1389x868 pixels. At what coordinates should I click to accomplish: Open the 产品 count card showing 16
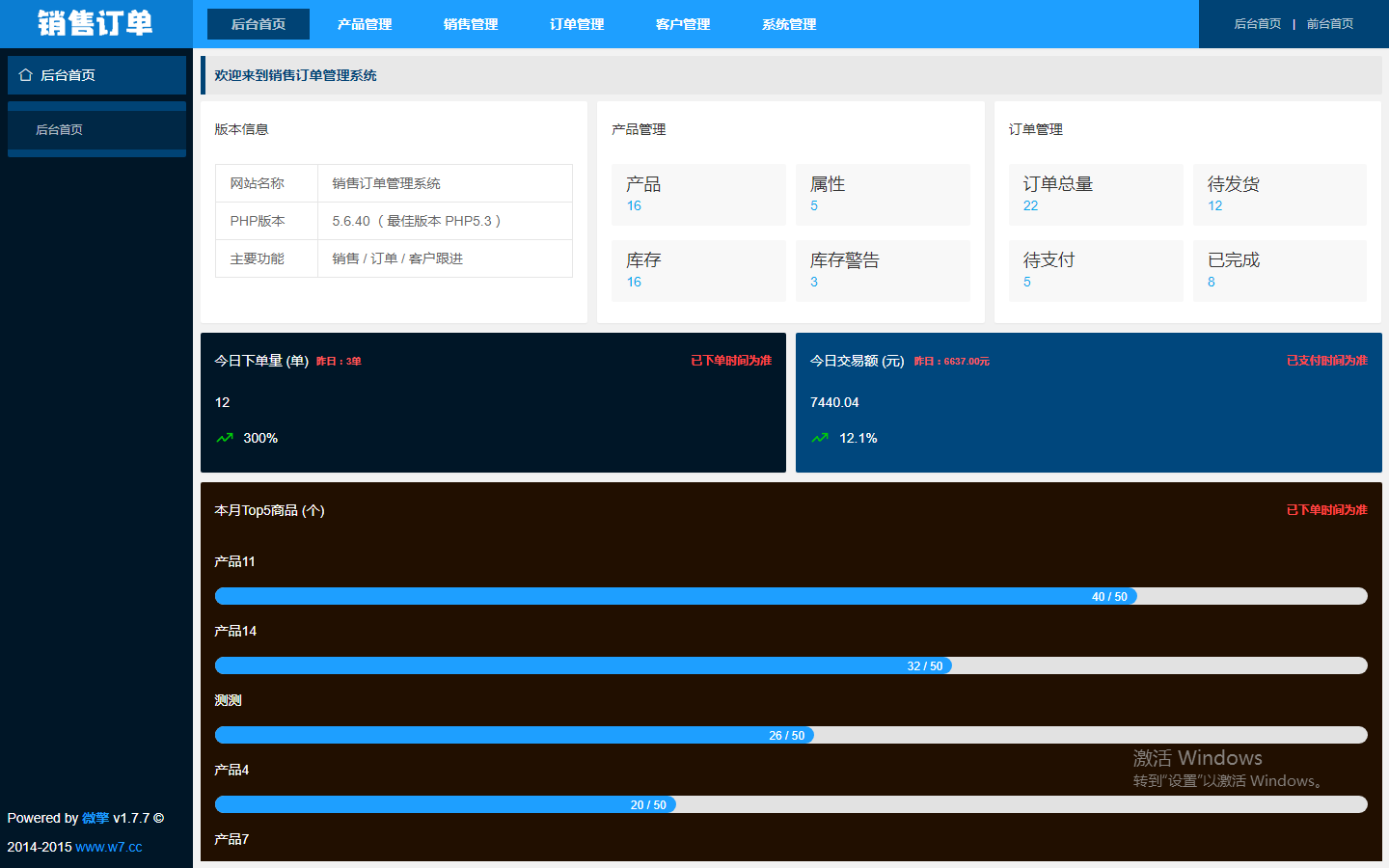[x=698, y=194]
